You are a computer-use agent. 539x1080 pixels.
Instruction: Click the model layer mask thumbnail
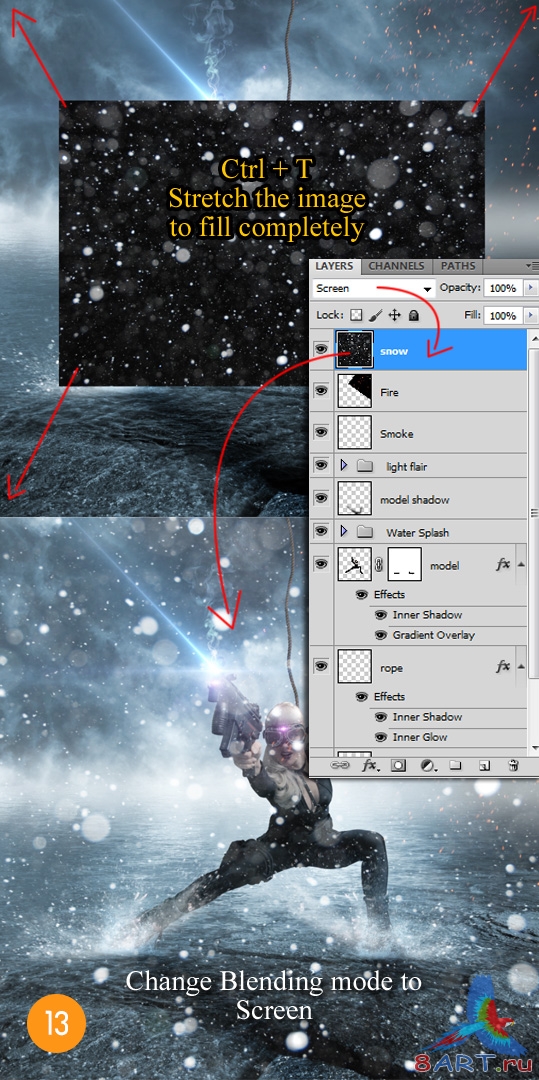[x=405, y=564]
